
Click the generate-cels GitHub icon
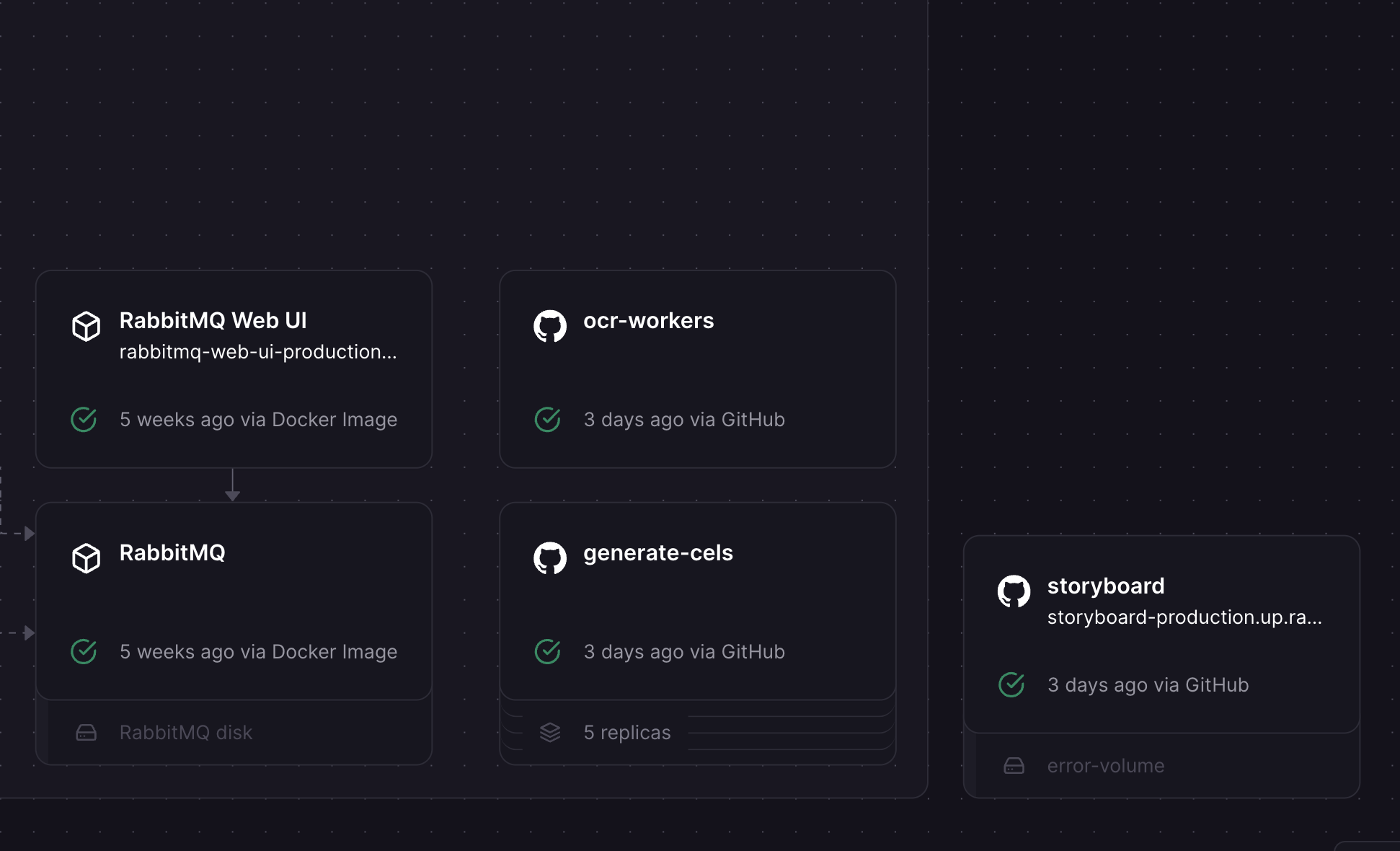point(549,552)
